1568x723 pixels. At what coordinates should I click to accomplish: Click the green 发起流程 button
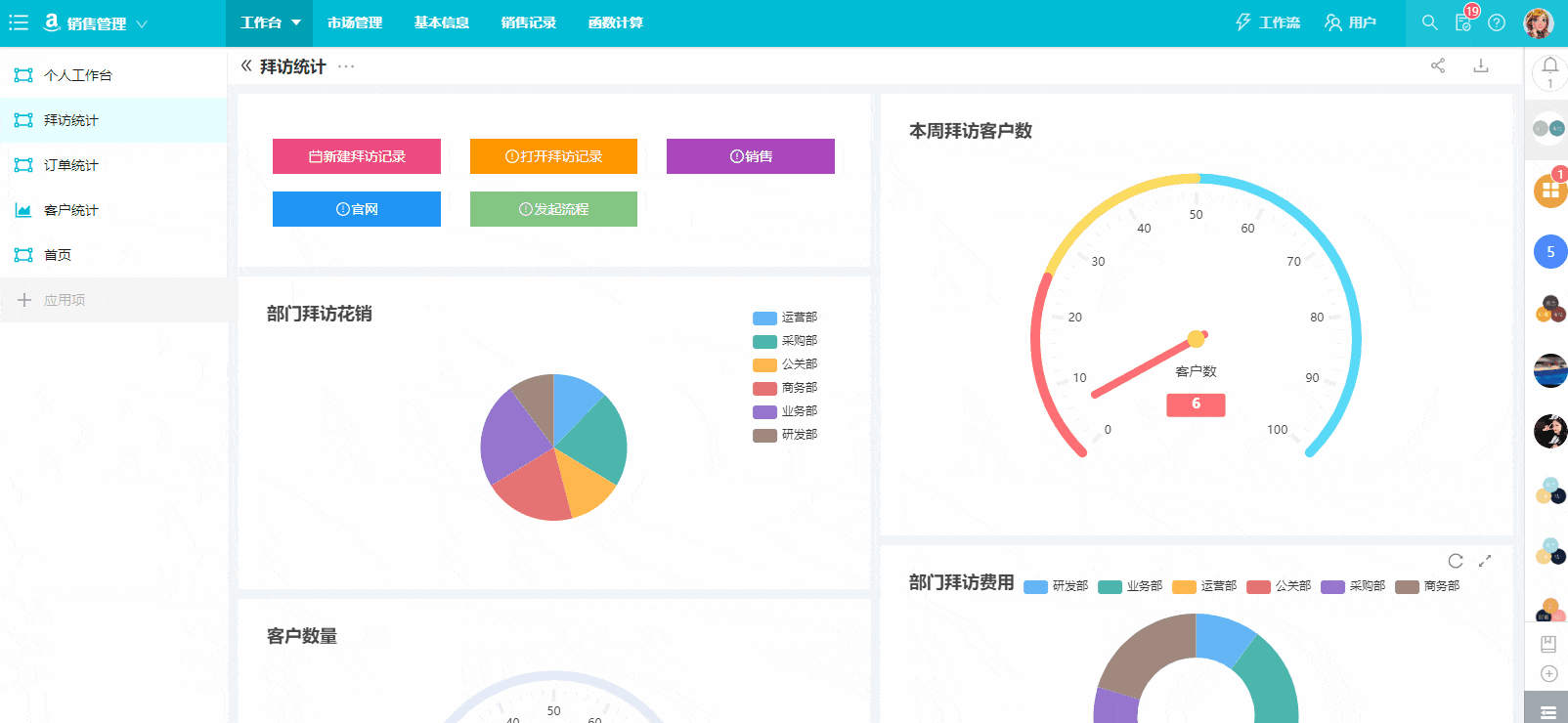click(x=553, y=209)
